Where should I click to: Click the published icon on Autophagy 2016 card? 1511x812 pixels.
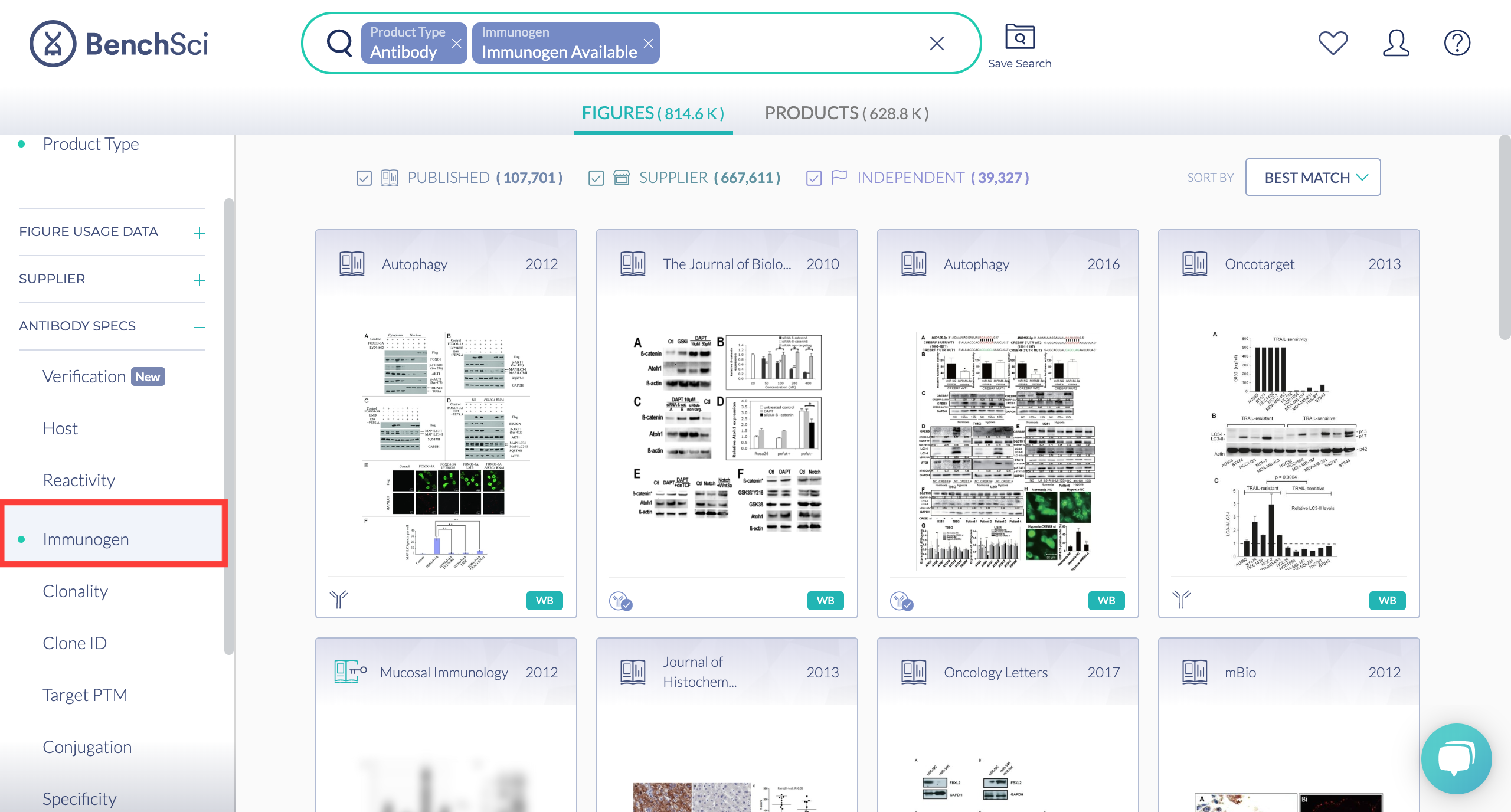click(x=914, y=264)
